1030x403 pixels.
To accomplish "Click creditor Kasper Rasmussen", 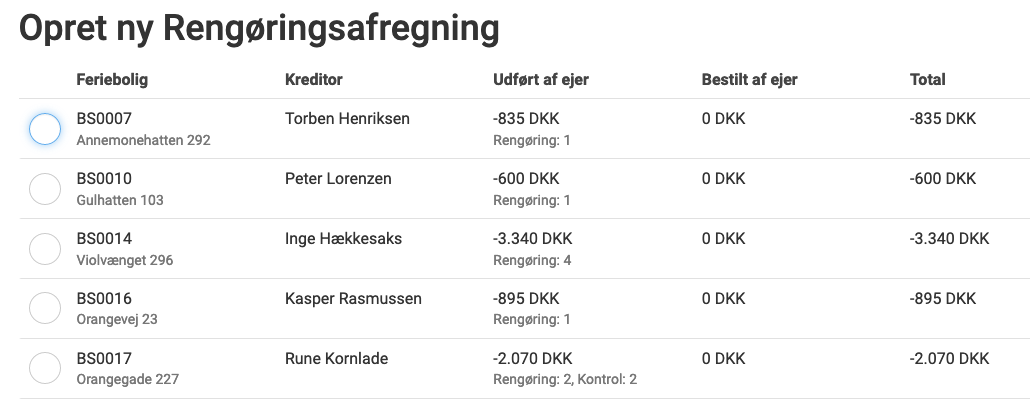I will [x=353, y=298].
